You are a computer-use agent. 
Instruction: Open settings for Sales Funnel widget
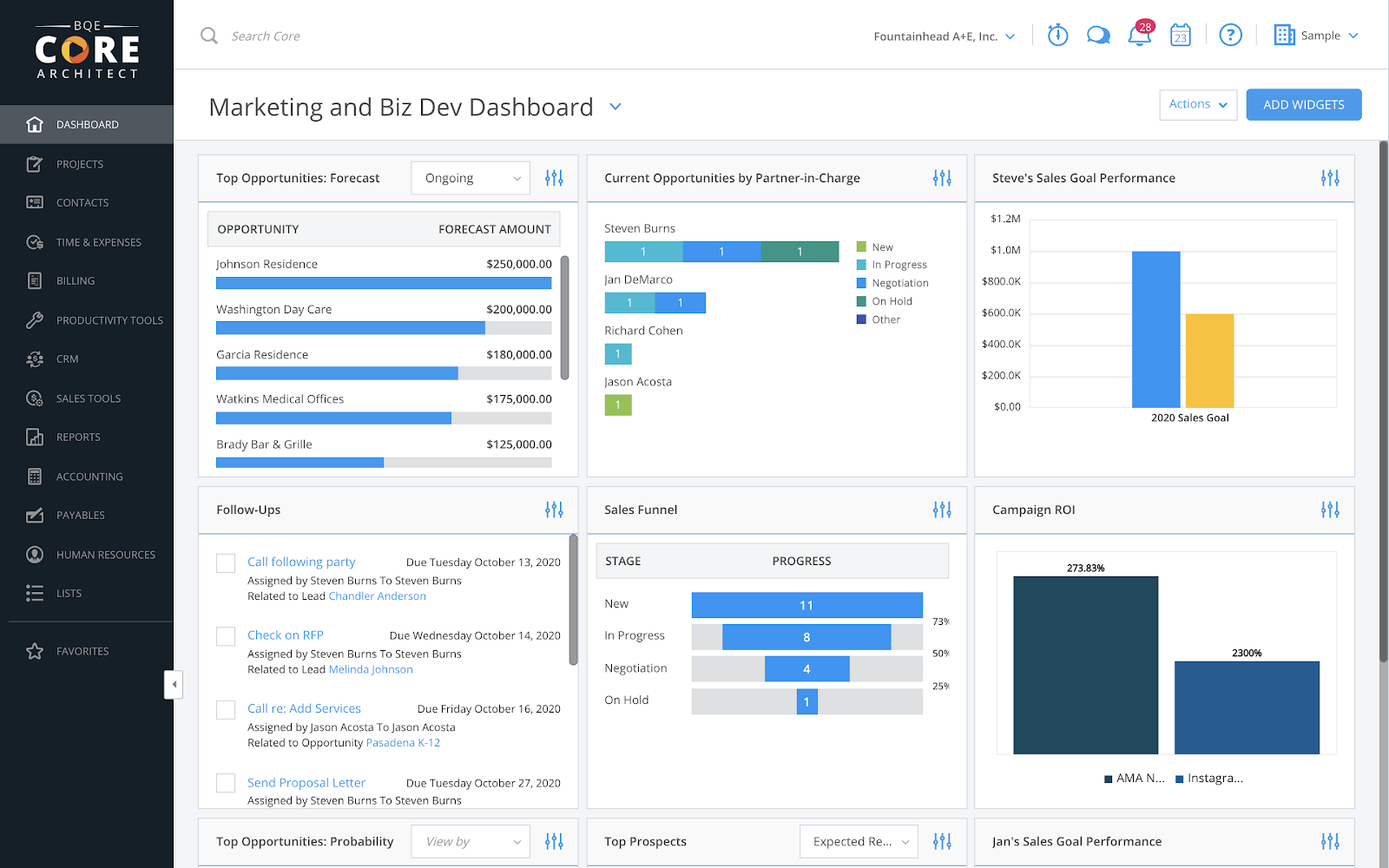942,510
